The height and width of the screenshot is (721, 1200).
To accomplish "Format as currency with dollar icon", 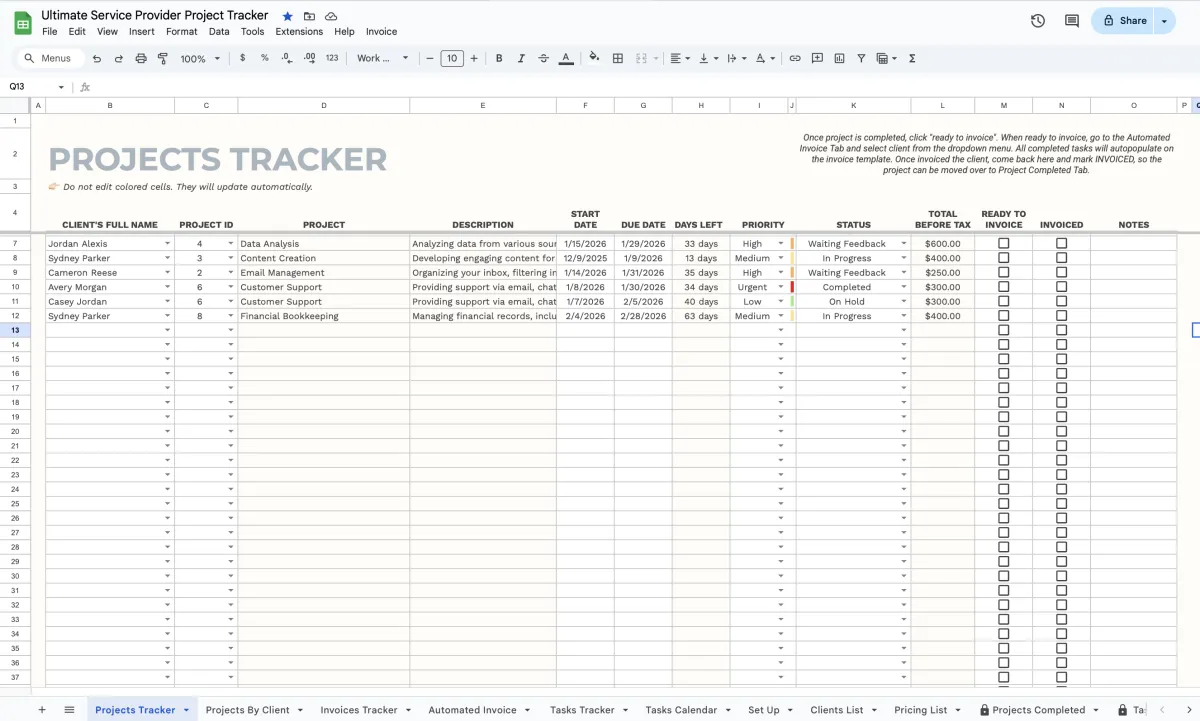I will (243, 58).
